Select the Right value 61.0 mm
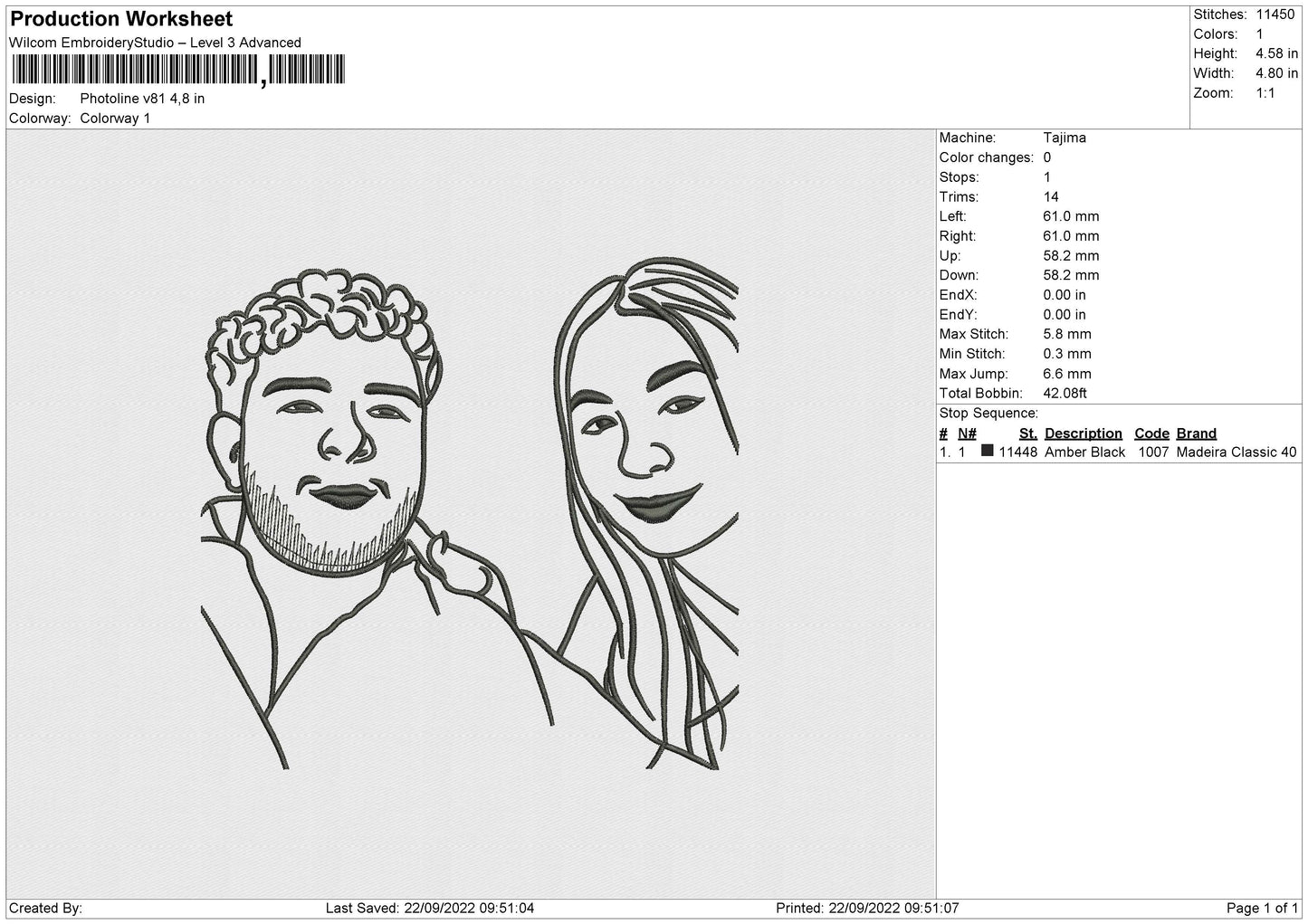This screenshot has width=1308, height=924. (x=1071, y=236)
